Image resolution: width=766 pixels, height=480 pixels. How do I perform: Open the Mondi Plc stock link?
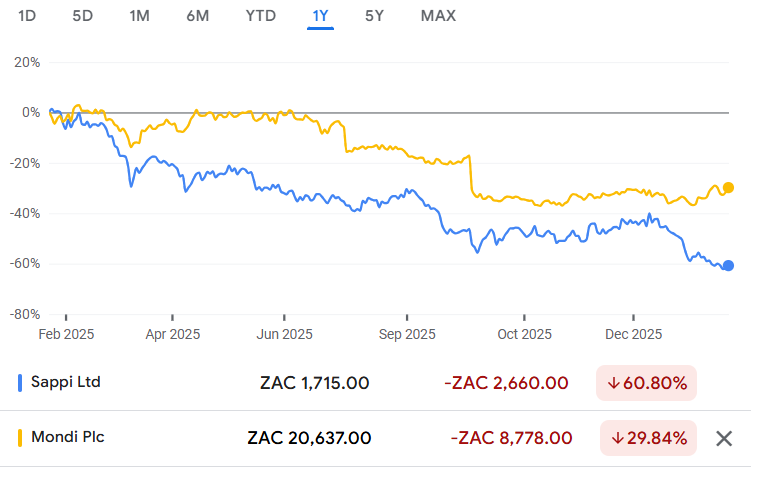[68, 438]
